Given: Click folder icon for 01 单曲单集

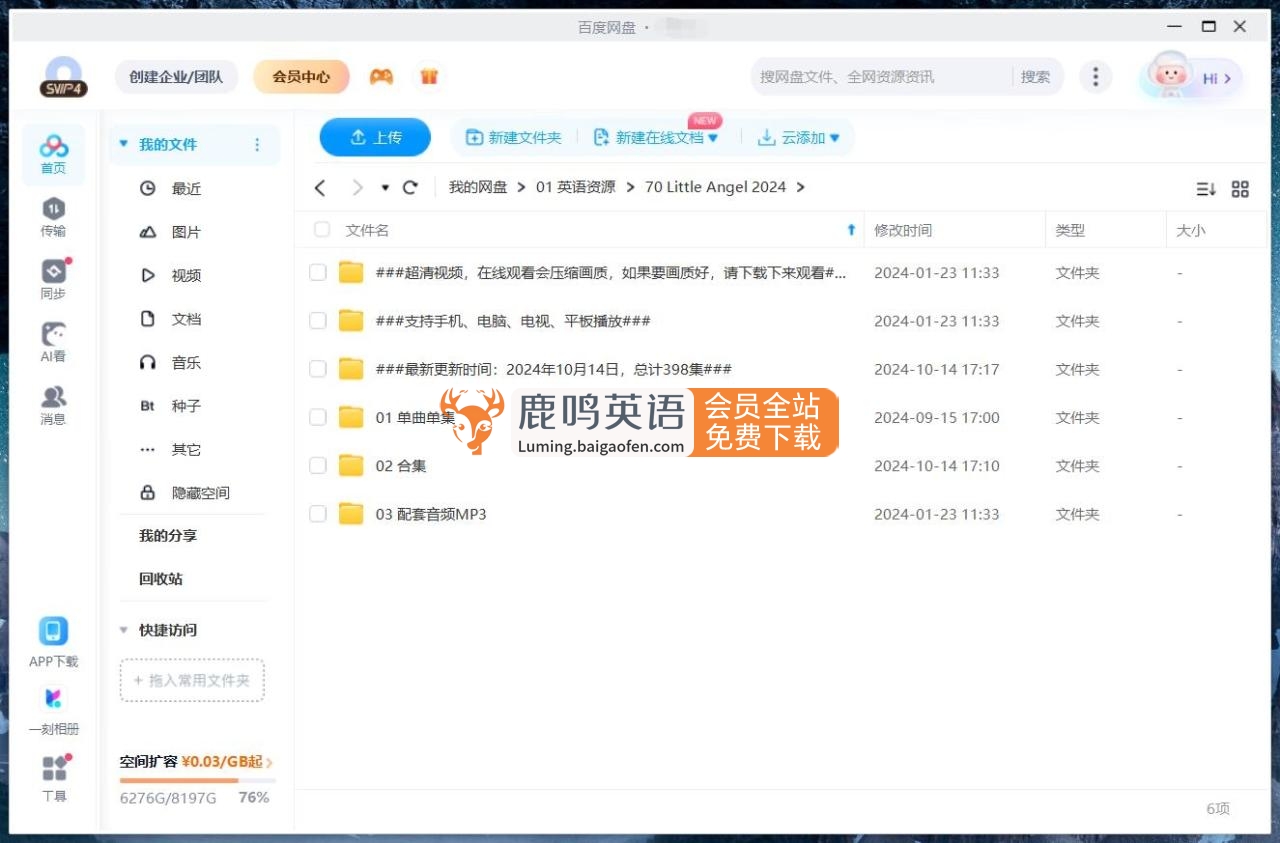Looking at the screenshot, I should (x=350, y=417).
